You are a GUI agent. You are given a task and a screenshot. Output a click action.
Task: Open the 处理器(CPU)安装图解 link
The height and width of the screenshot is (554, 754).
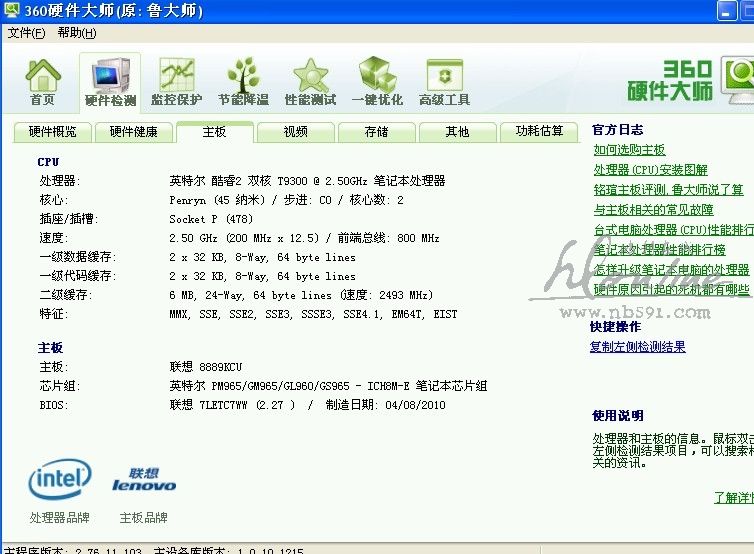(651, 170)
